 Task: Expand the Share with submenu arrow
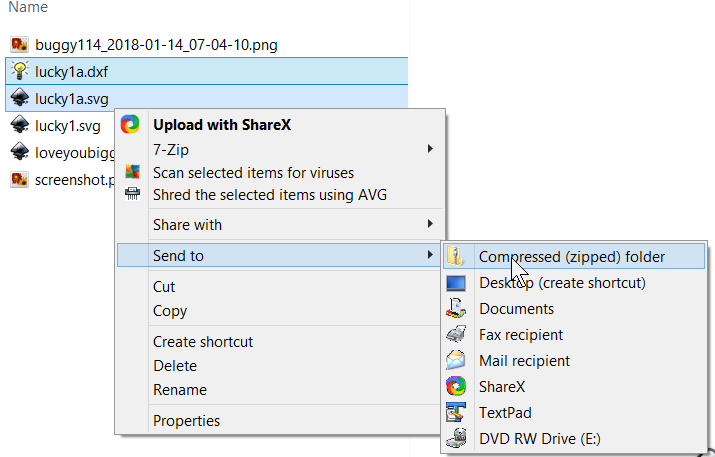(x=430, y=224)
